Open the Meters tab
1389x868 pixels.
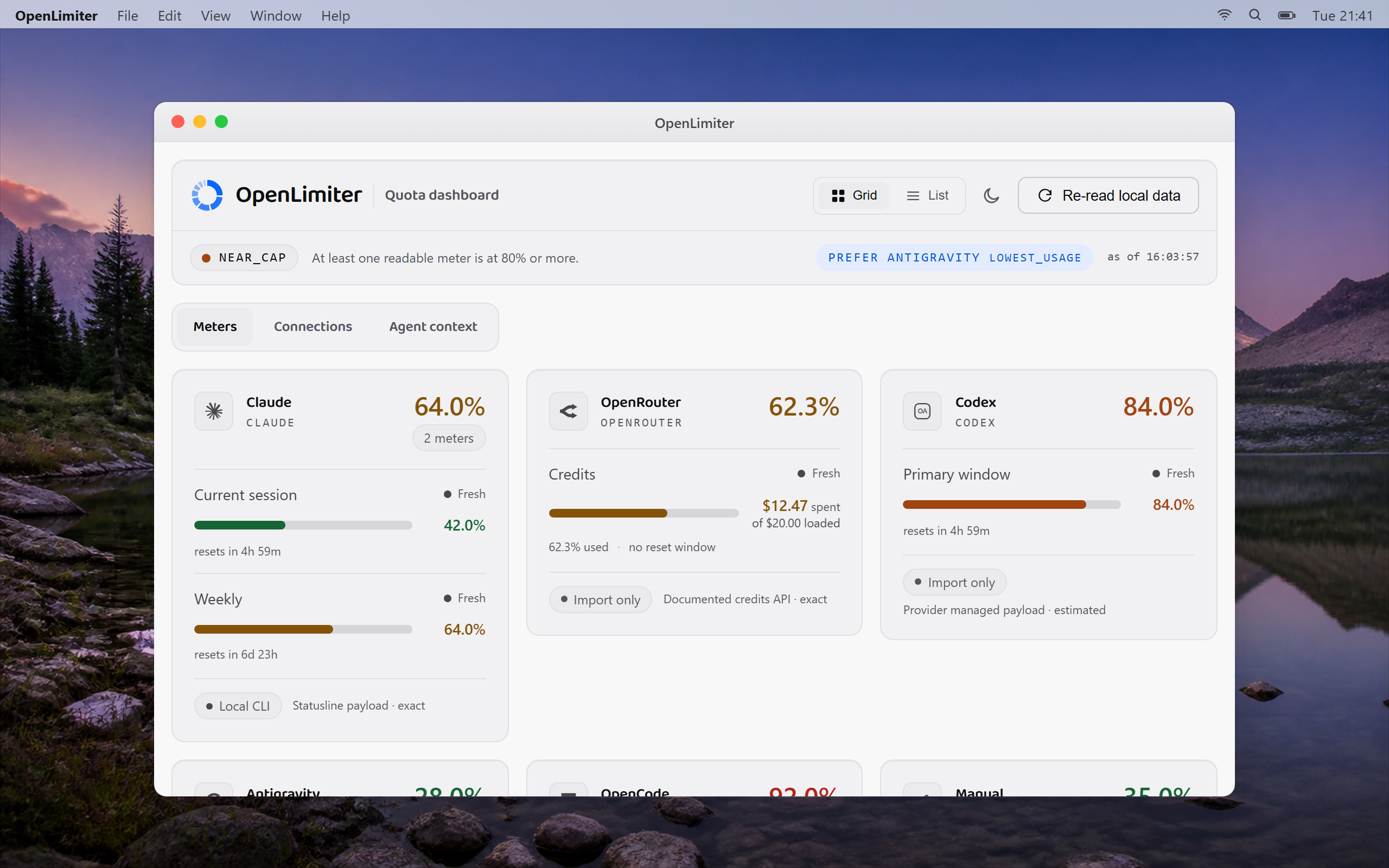point(215,327)
